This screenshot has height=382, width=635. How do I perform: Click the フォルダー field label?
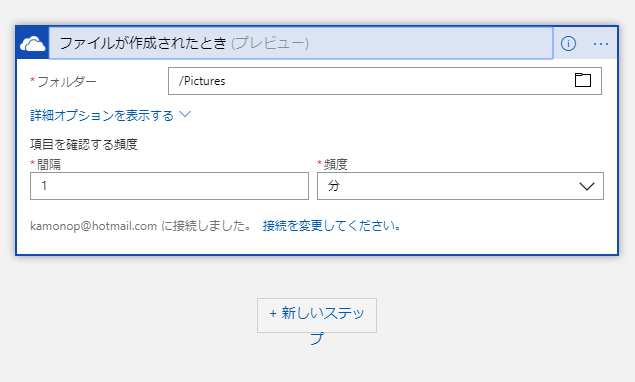pos(67,81)
